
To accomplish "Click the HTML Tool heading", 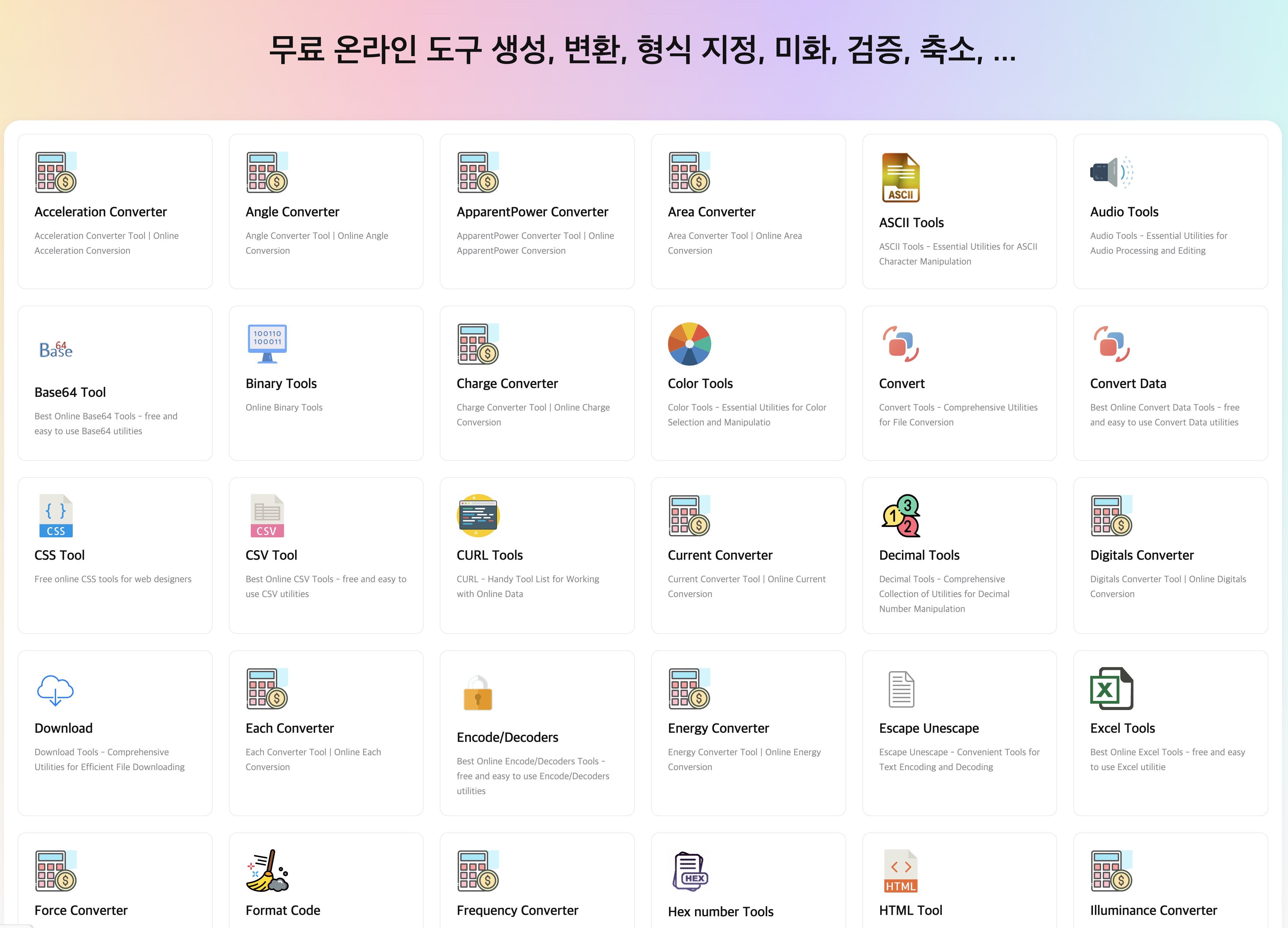I will pos(910,910).
